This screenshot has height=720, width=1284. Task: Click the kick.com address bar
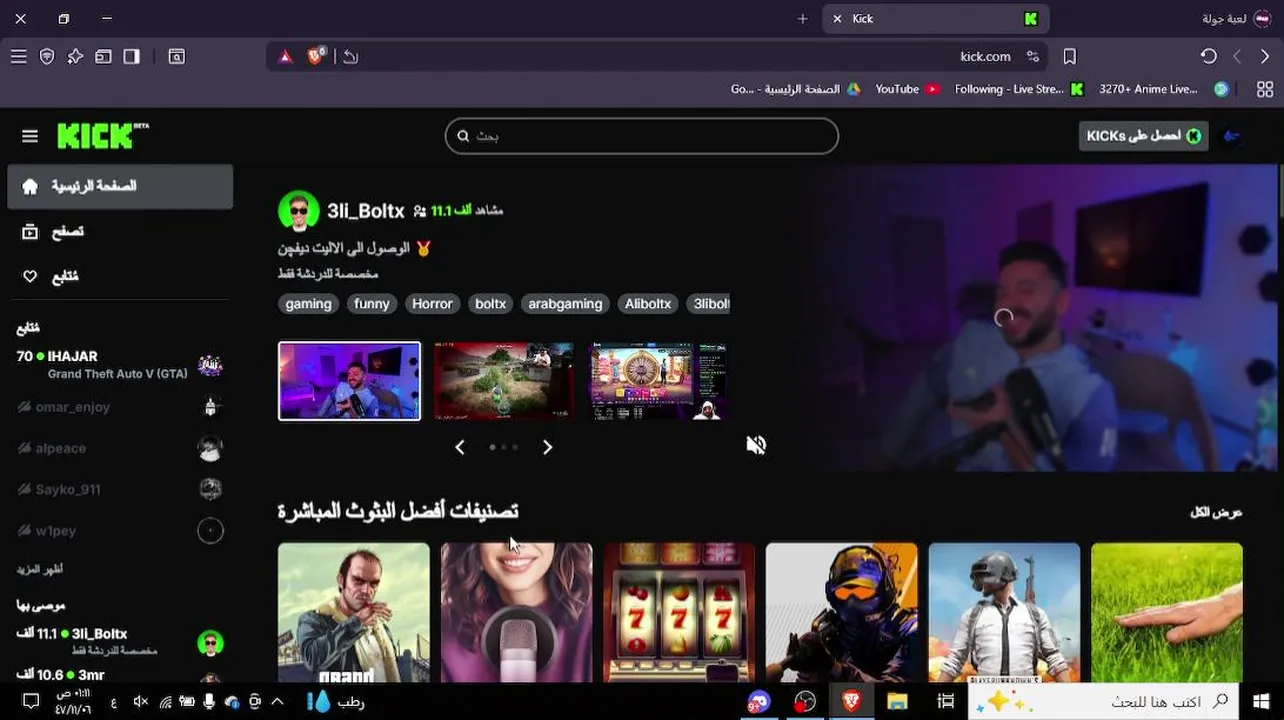pyautogui.click(x=657, y=57)
